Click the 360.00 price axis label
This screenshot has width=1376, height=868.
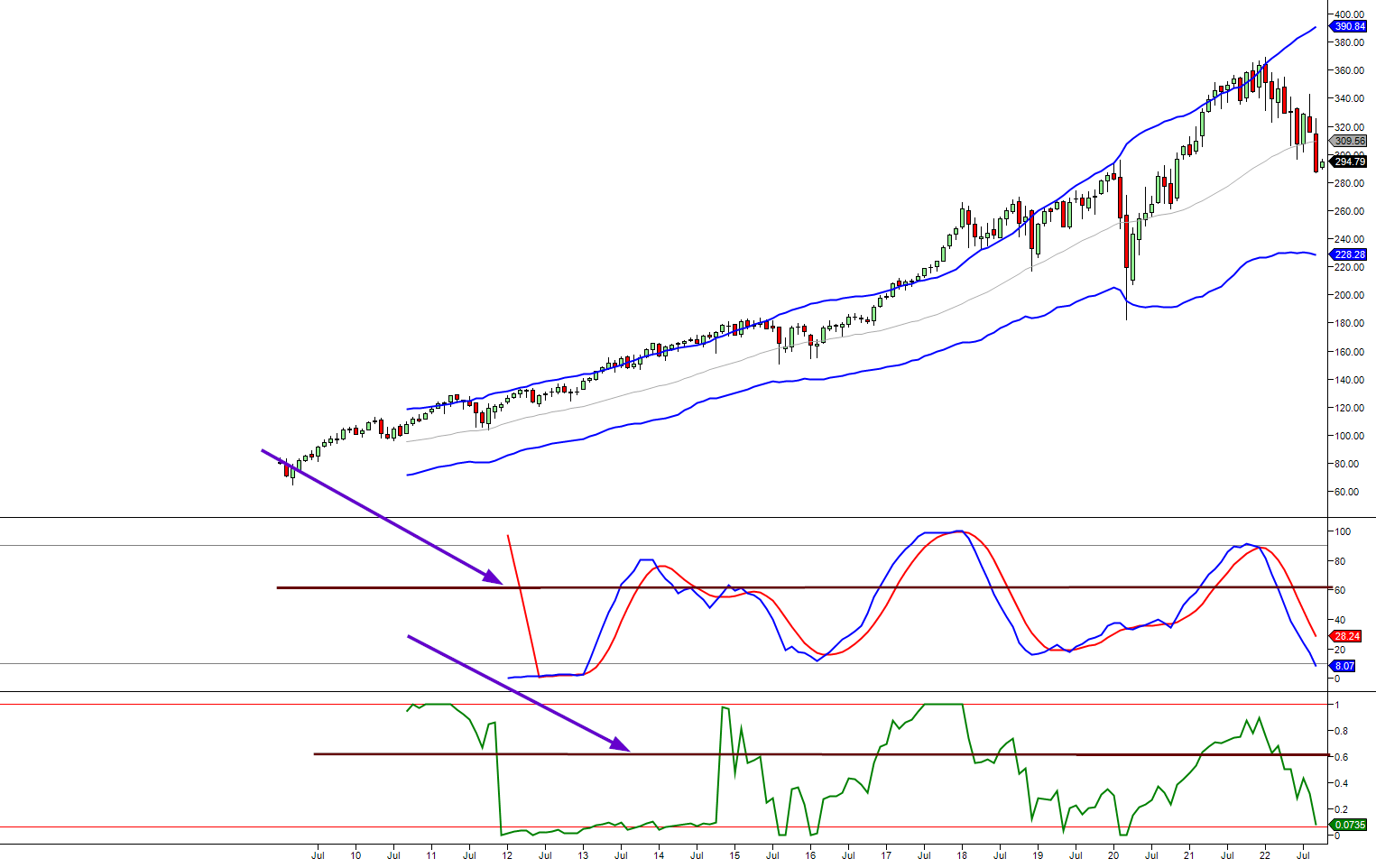[x=1349, y=70]
